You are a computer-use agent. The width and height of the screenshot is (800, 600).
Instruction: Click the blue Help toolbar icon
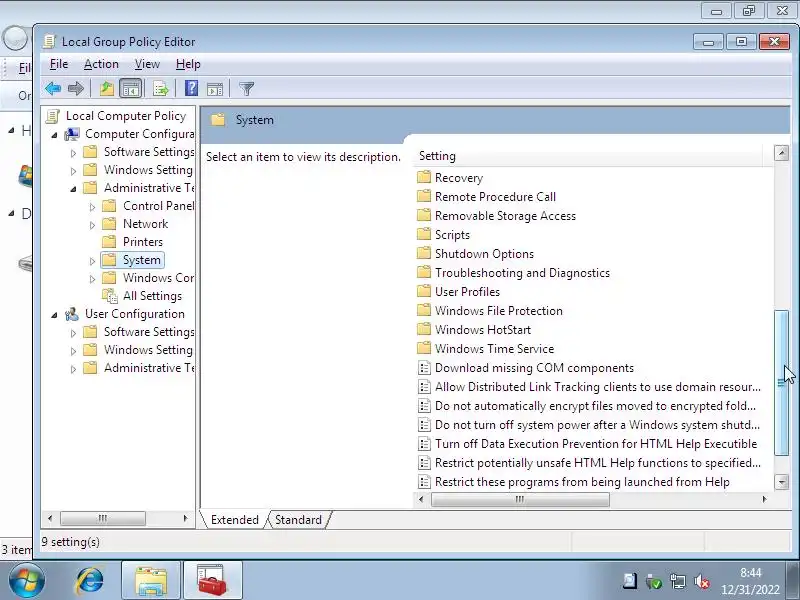point(191,88)
